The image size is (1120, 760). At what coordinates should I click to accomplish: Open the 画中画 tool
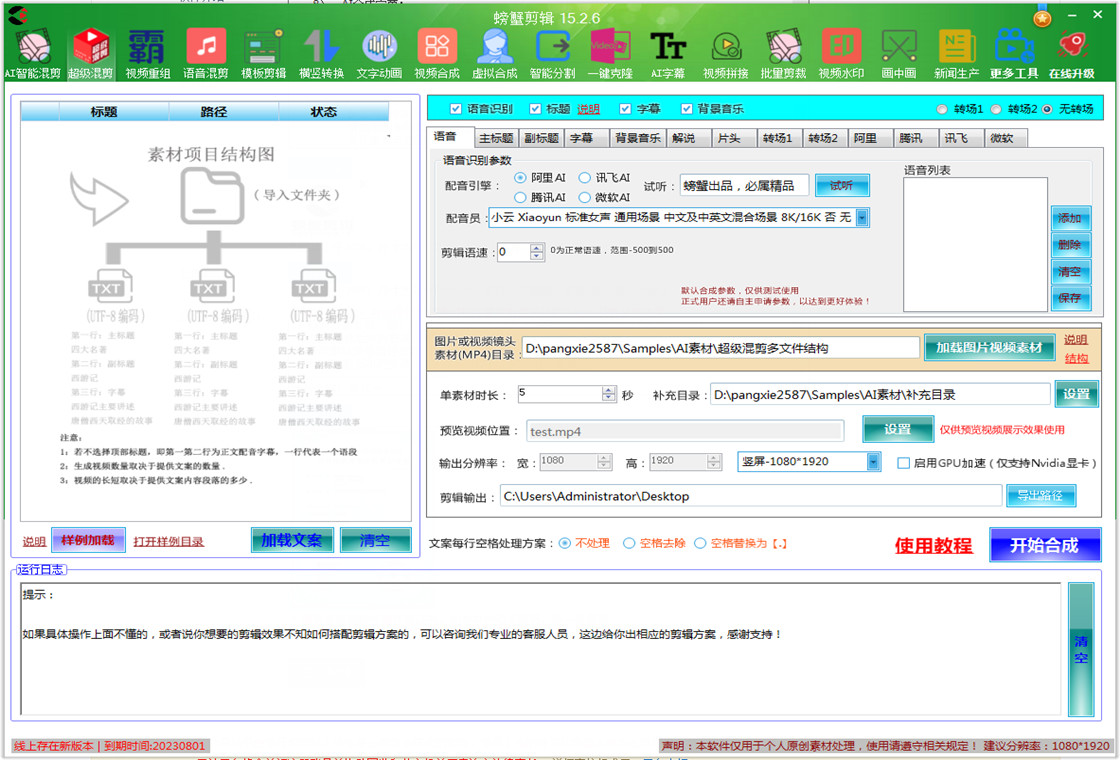(899, 54)
